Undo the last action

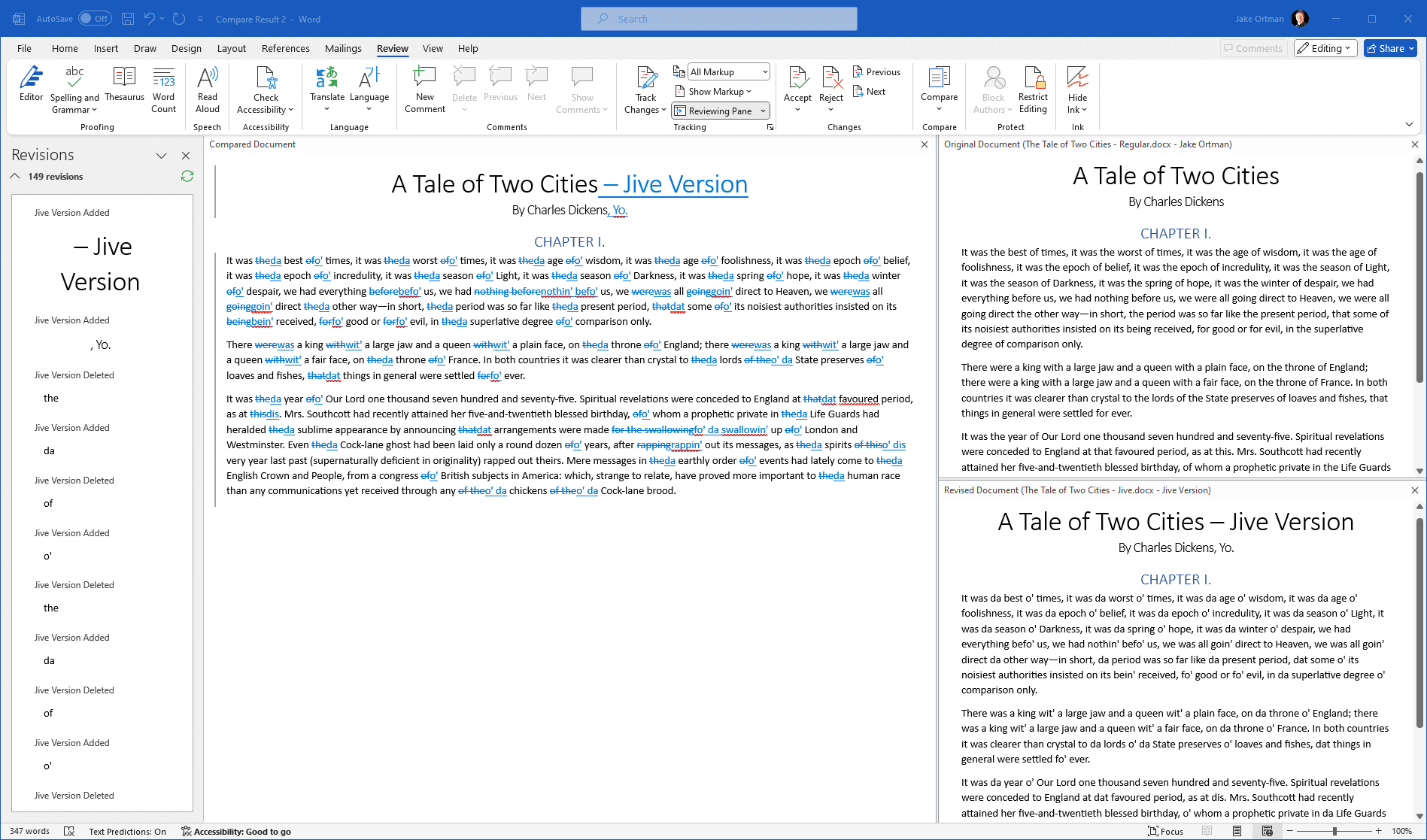point(150,19)
